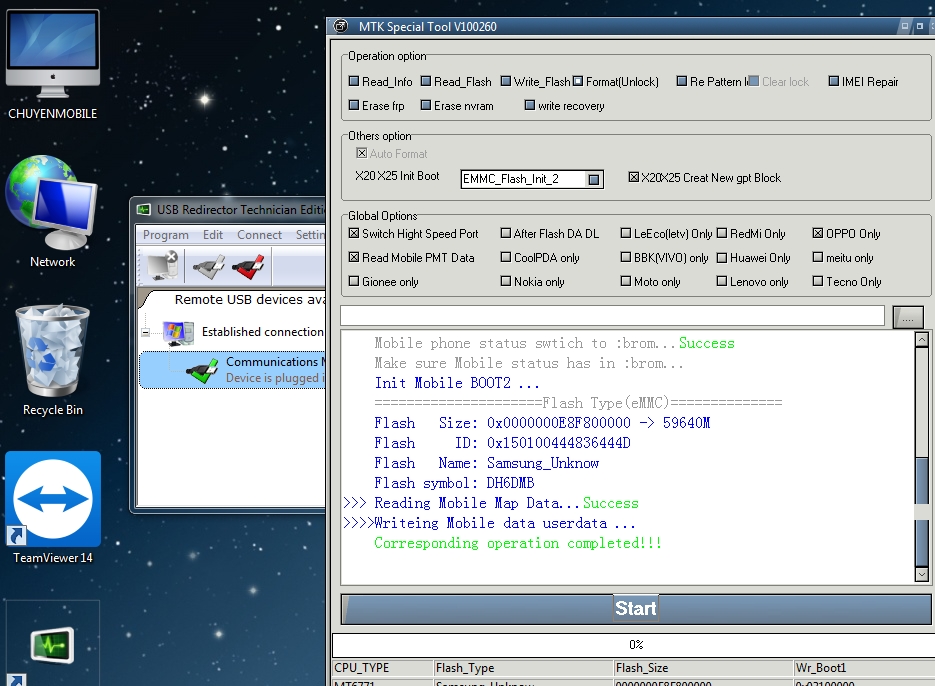Tick the CoolPDA only checkbox

tap(506, 257)
